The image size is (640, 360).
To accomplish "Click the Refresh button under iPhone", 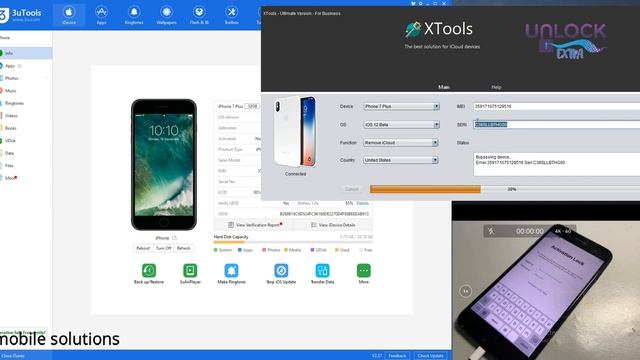I will [183, 248].
